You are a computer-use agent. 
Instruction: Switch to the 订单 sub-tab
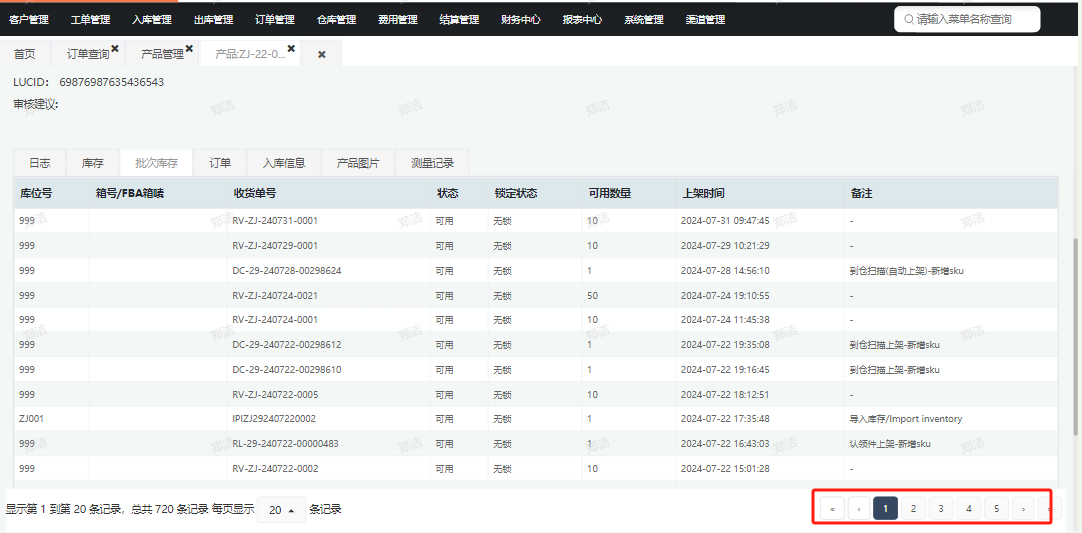(x=220, y=164)
